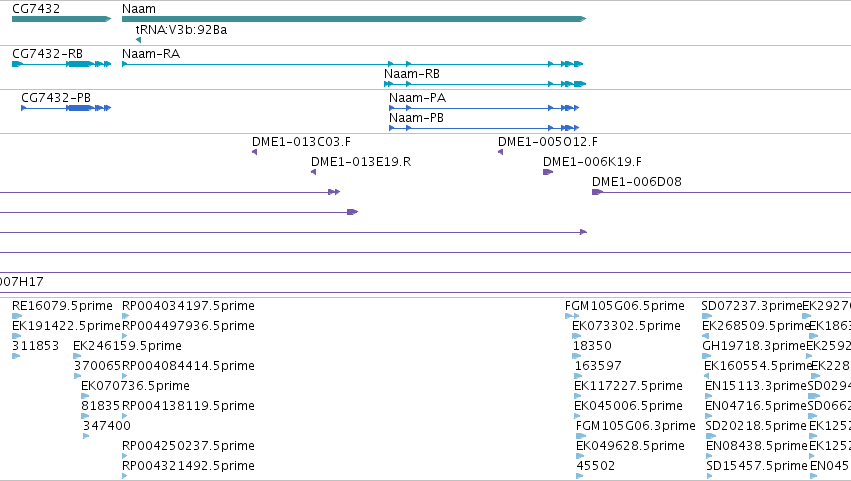Click the RP004497936.5prime arrow

(x=125, y=336)
